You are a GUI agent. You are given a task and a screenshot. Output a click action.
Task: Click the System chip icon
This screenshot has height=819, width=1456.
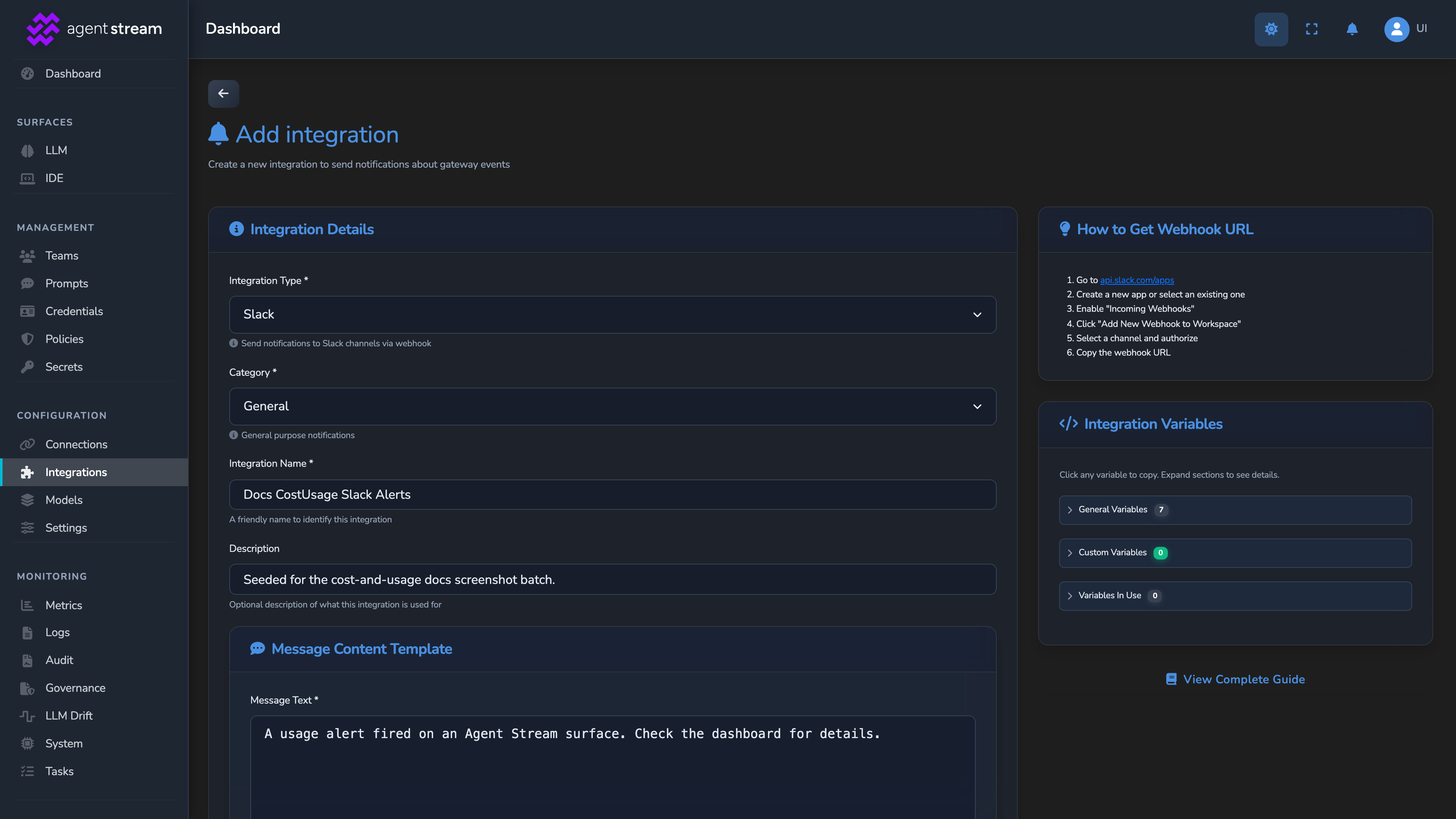27,743
